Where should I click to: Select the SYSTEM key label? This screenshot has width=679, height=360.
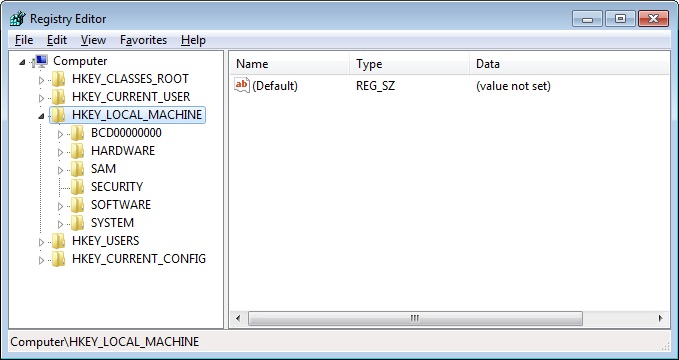coord(112,223)
